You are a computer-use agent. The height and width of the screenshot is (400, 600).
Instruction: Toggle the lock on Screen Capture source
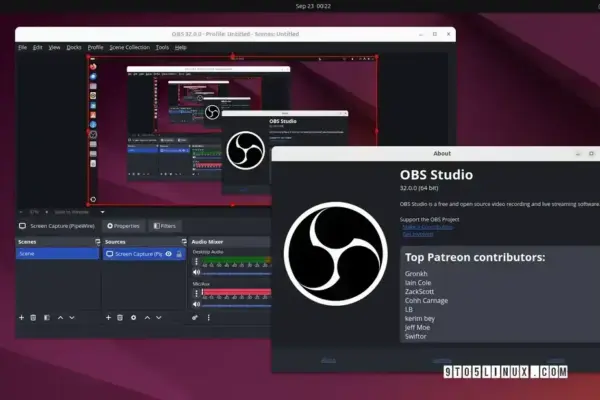point(179,254)
